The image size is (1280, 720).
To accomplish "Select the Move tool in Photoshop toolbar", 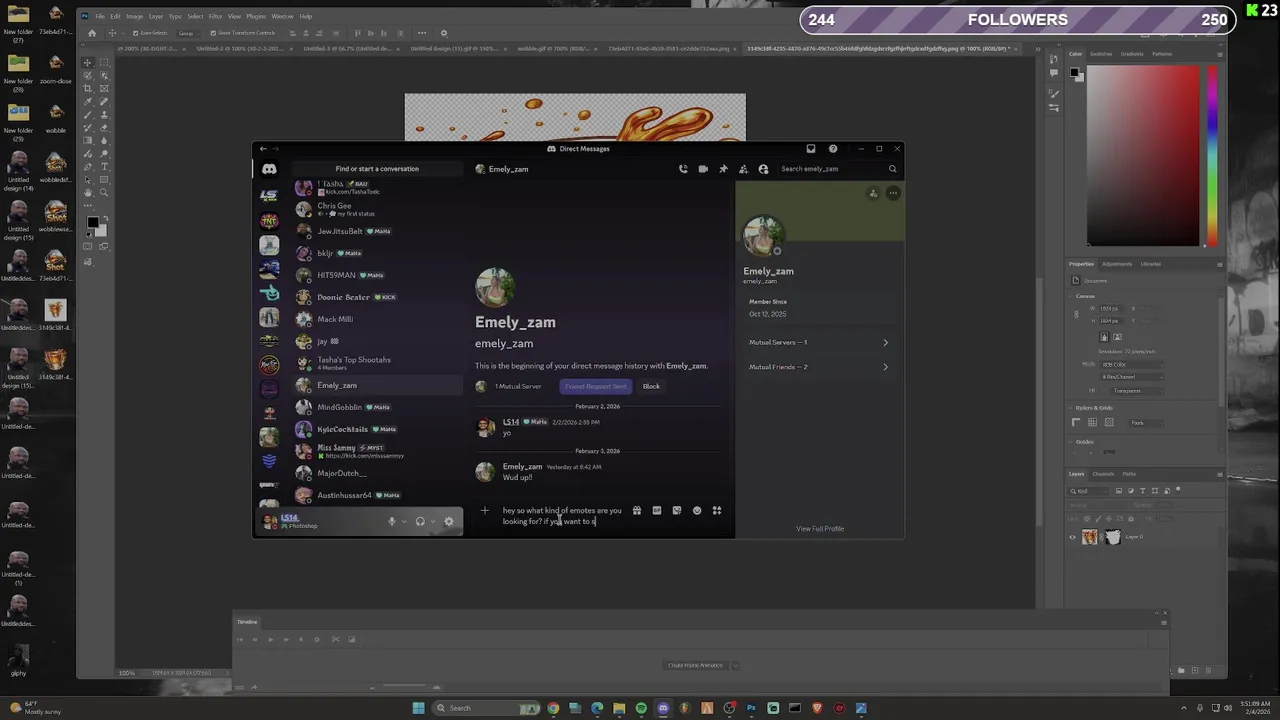I will tap(88, 62).
